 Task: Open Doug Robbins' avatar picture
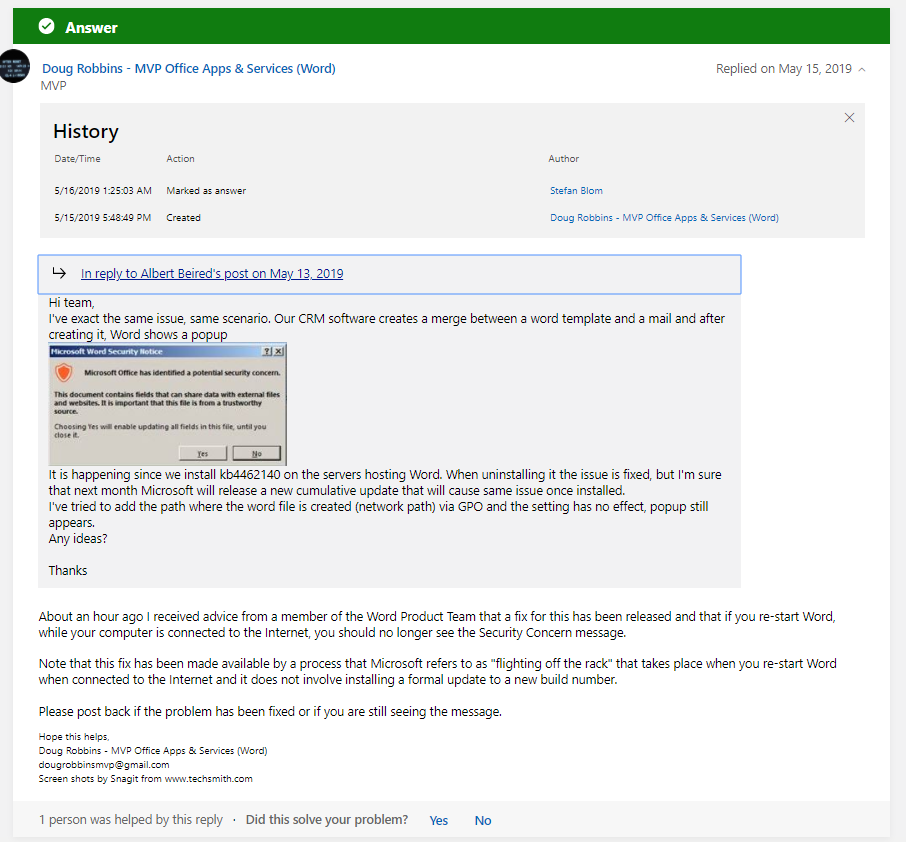click(14, 66)
